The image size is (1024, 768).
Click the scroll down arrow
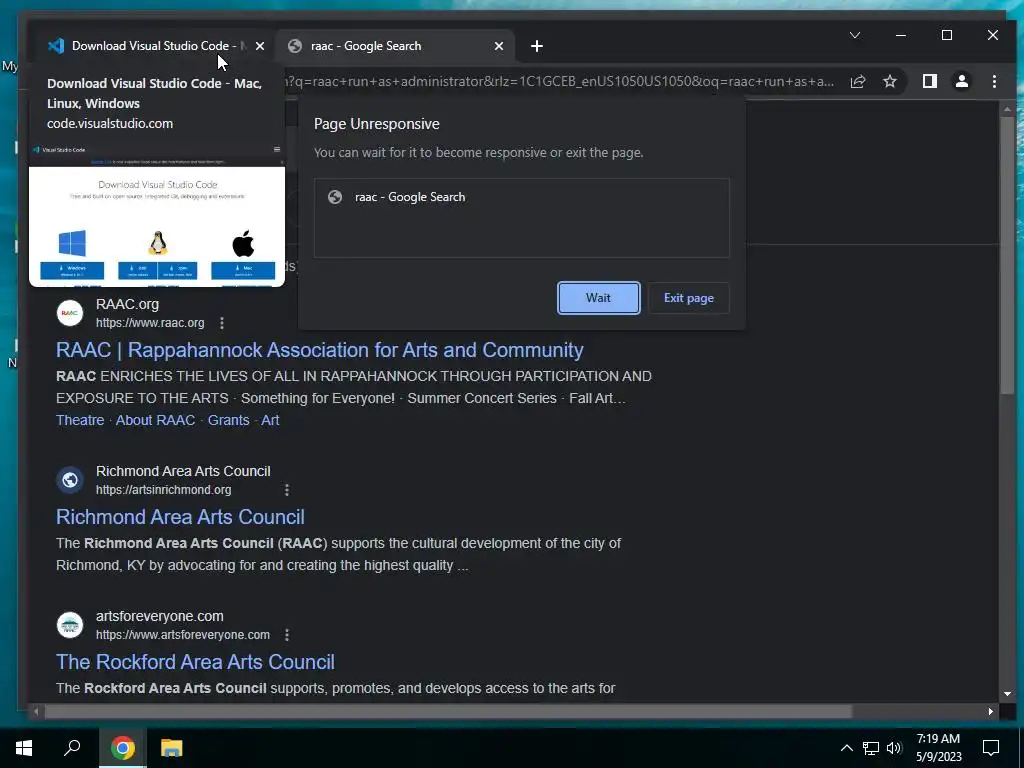[x=1007, y=694]
